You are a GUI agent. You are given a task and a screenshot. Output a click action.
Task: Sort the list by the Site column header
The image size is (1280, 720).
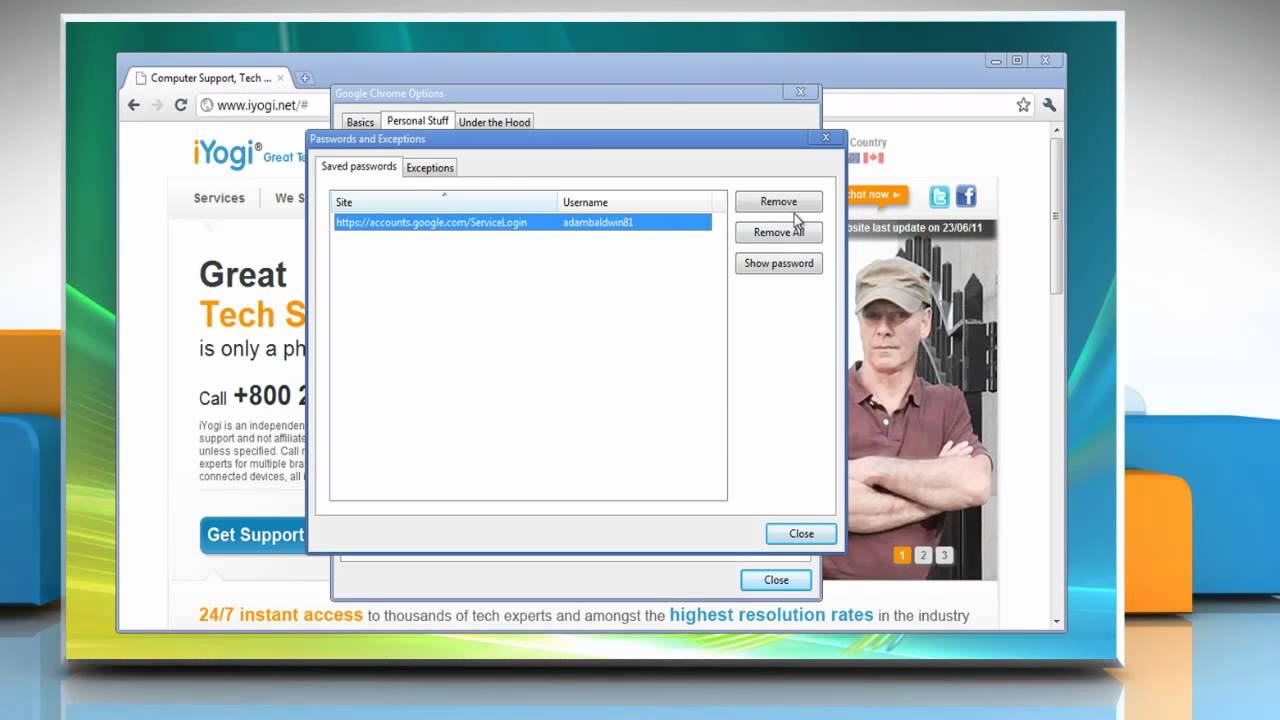click(x=444, y=202)
